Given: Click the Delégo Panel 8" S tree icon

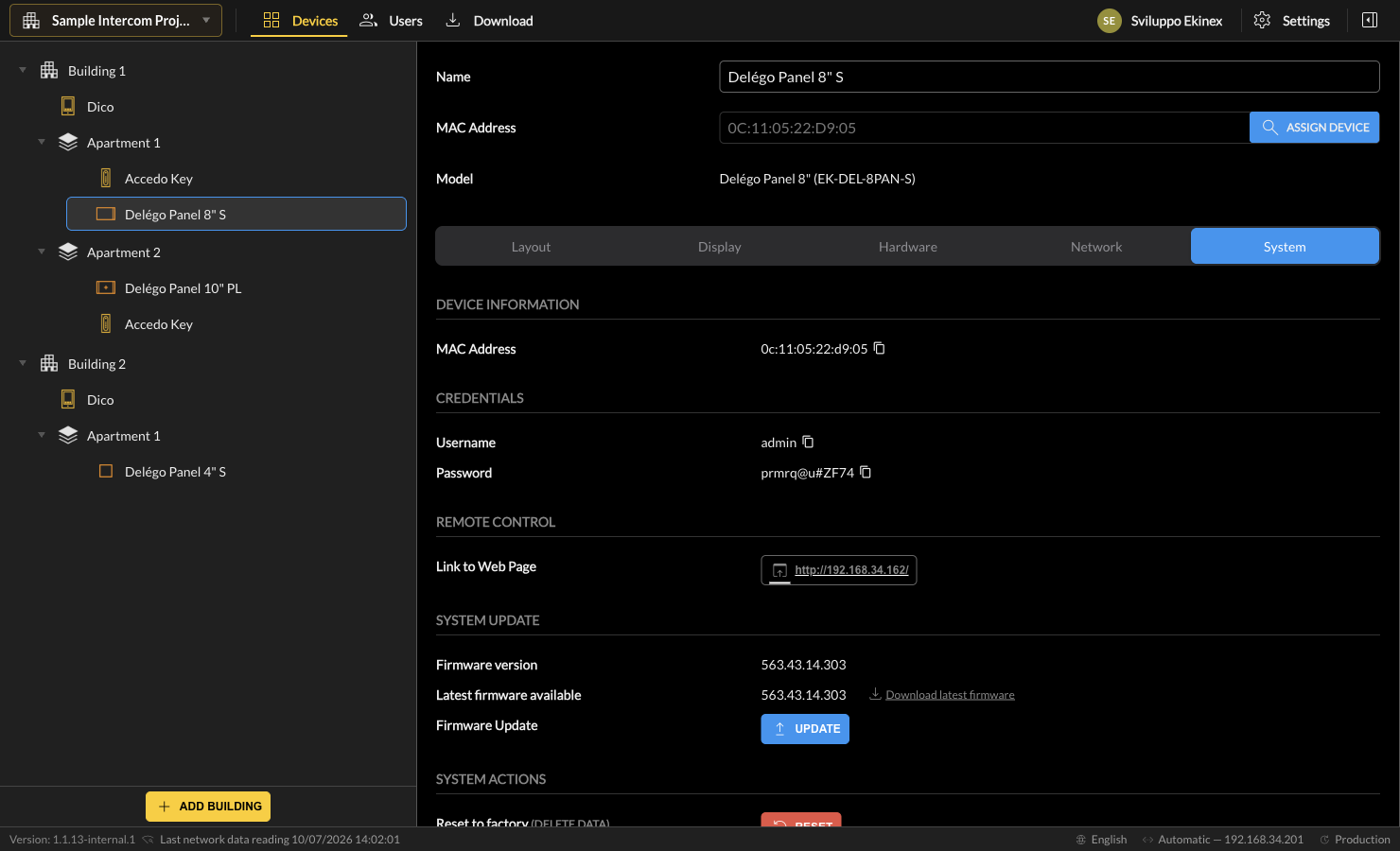Looking at the screenshot, I should pos(106,214).
